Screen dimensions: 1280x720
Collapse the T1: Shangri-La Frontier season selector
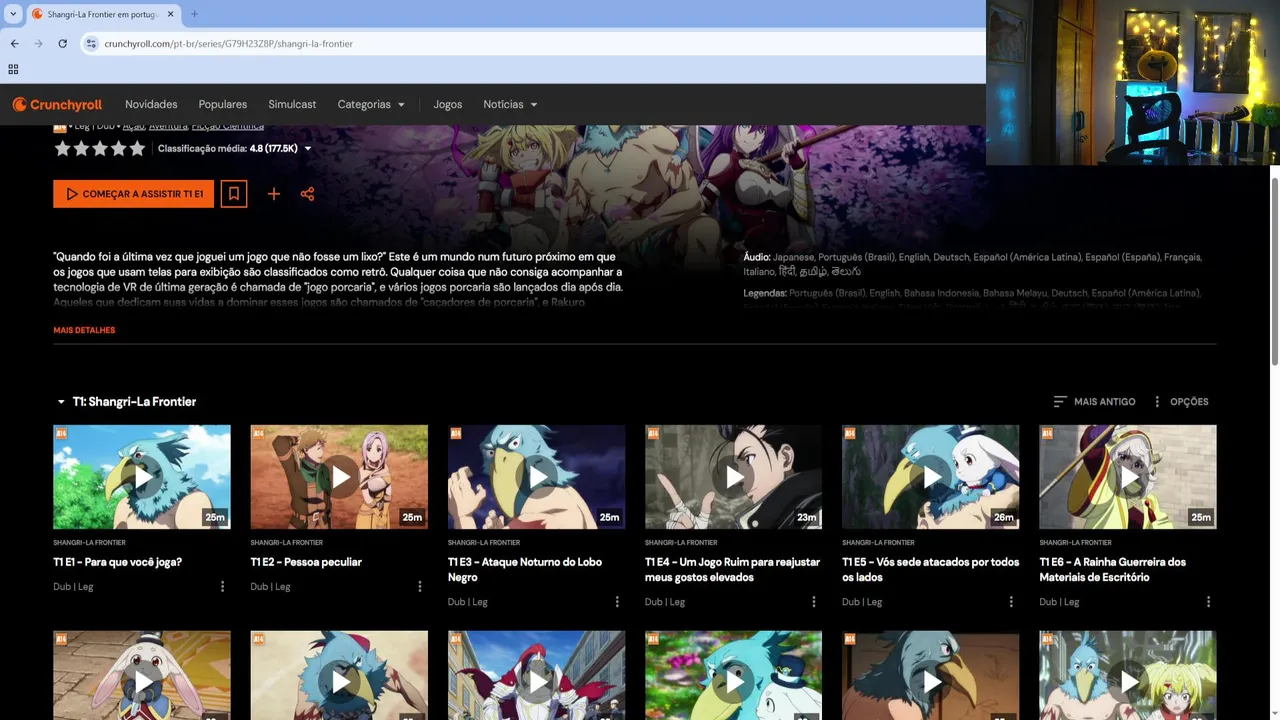126,402
